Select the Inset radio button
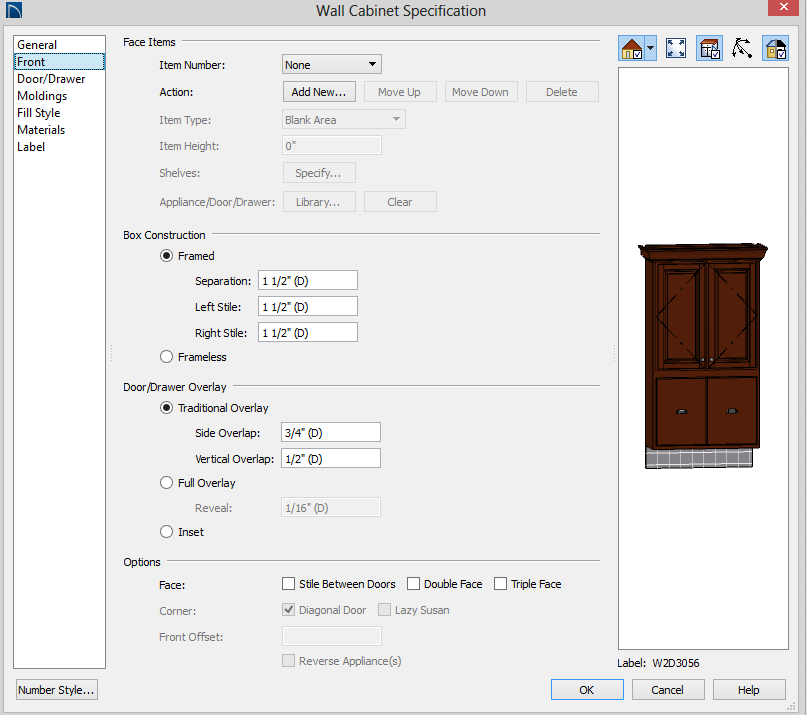 (166, 532)
